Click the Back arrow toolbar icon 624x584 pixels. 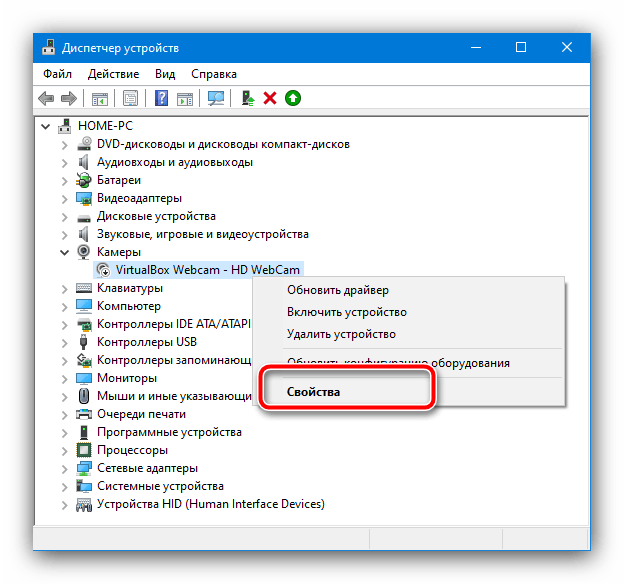(46, 98)
